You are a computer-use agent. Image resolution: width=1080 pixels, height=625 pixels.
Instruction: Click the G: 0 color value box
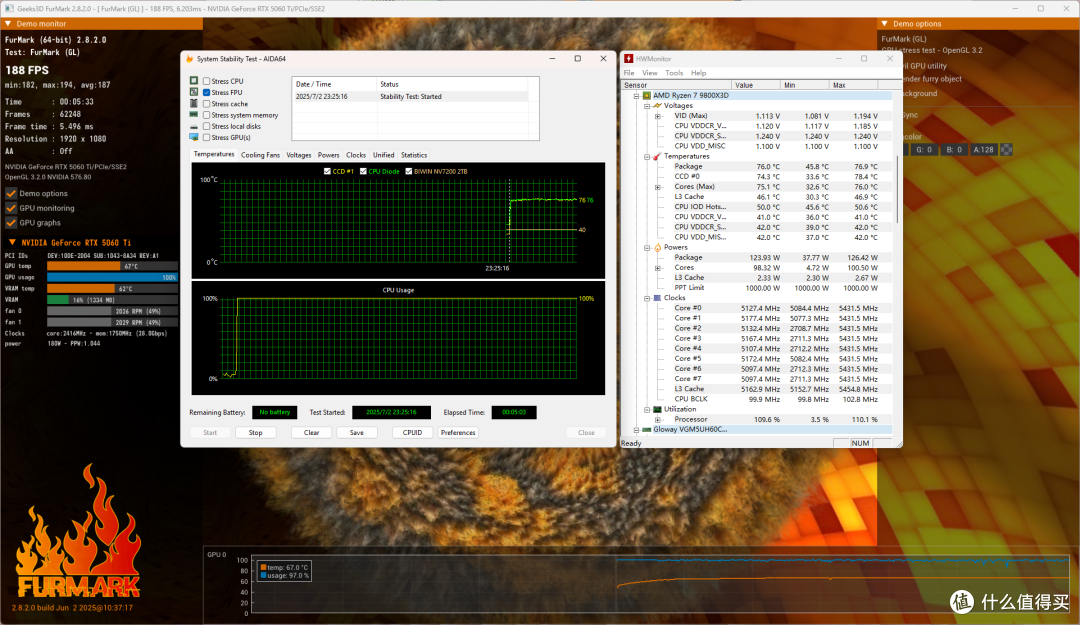(x=924, y=150)
